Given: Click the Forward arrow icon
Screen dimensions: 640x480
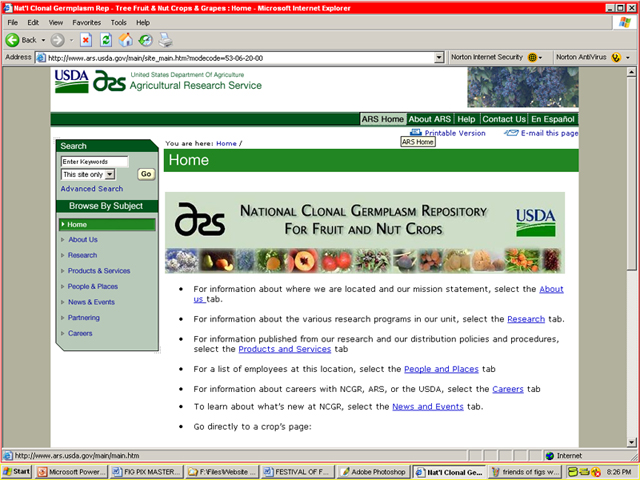Looking at the screenshot, I should tap(58, 40).
